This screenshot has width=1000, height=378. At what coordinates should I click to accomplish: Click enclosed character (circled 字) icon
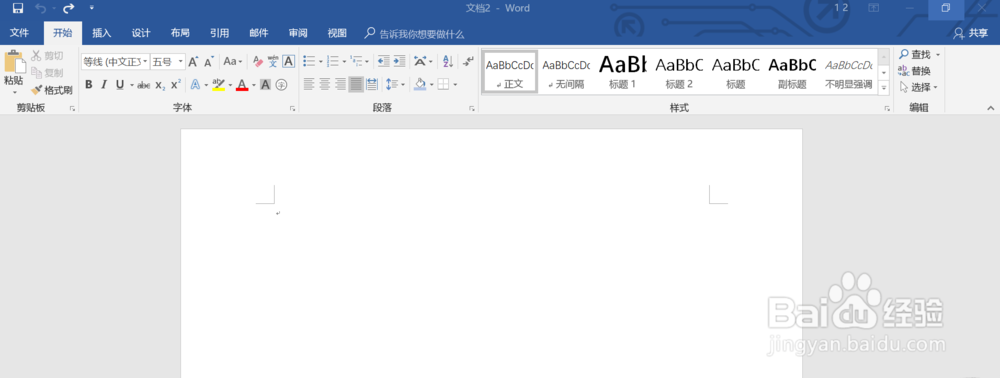point(281,85)
